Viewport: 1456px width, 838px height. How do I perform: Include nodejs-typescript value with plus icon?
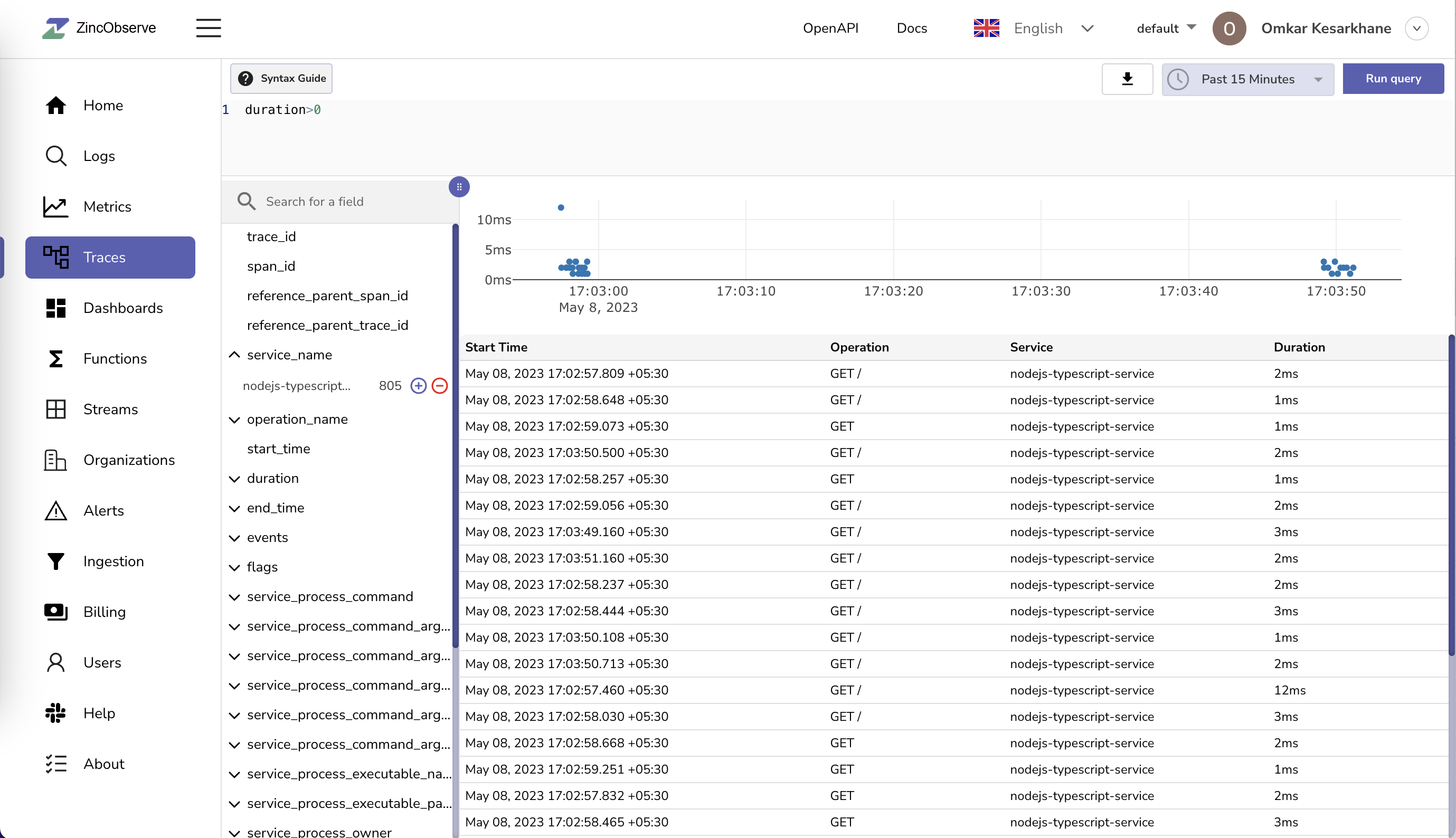coord(418,386)
